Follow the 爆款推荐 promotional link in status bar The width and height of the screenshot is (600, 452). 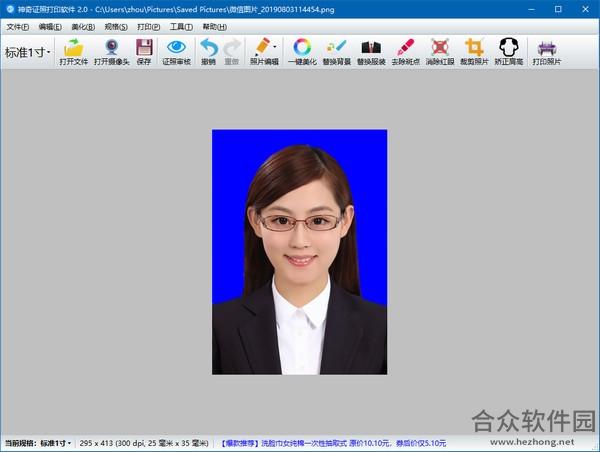[334, 443]
